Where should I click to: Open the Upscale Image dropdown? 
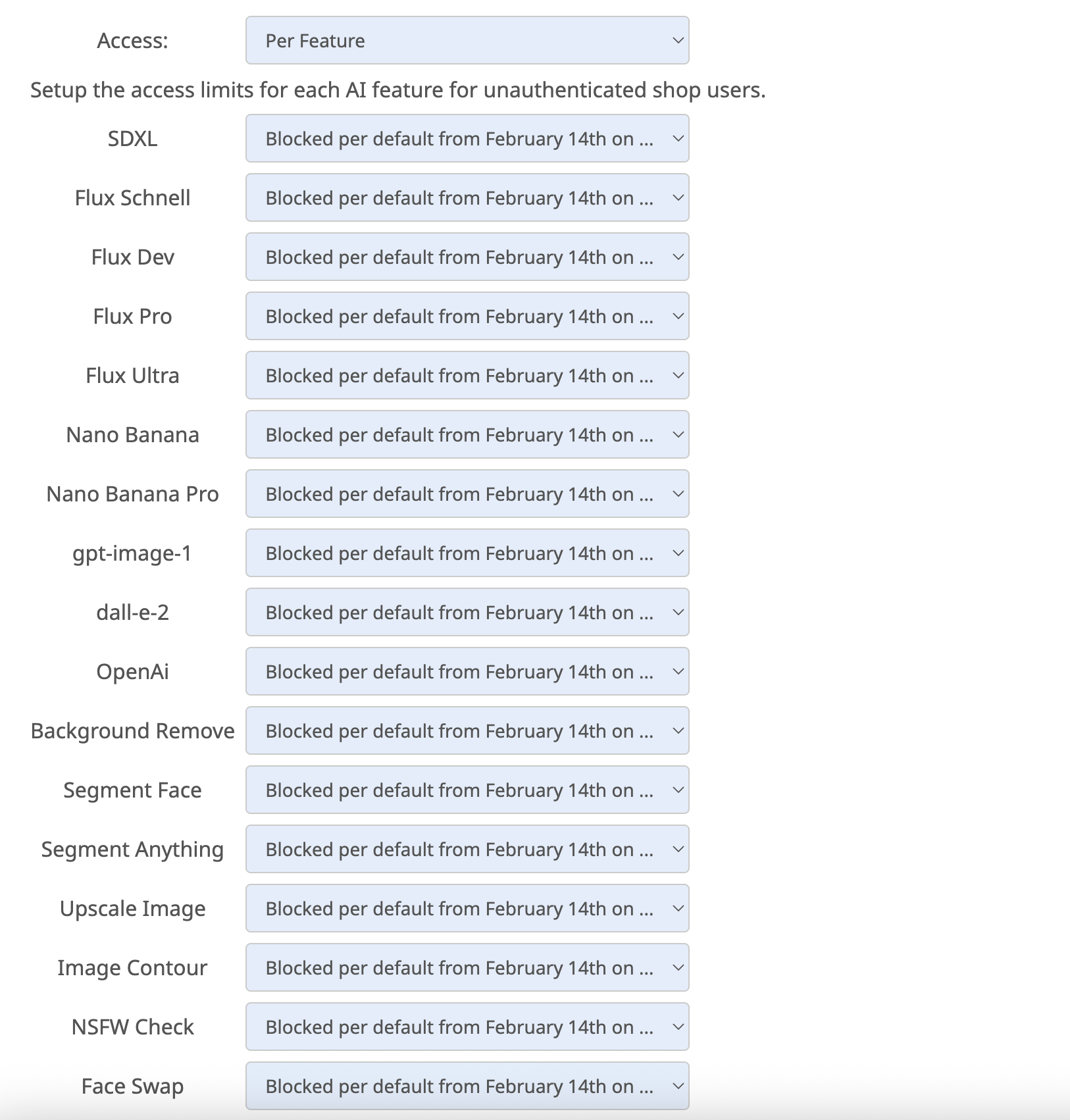pos(467,908)
